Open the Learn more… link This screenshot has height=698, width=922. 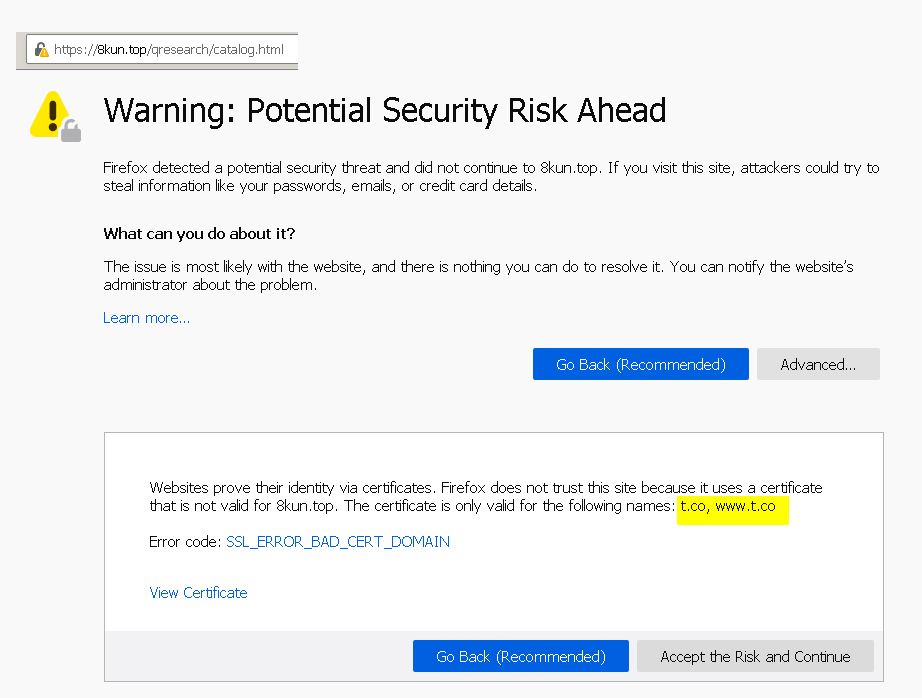point(146,318)
